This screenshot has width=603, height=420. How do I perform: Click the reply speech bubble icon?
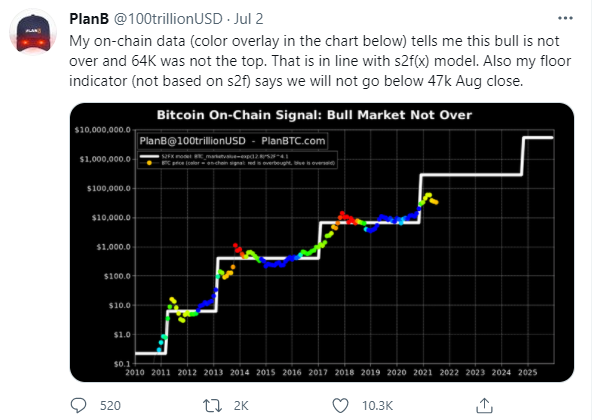pyautogui.click(x=79, y=405)
